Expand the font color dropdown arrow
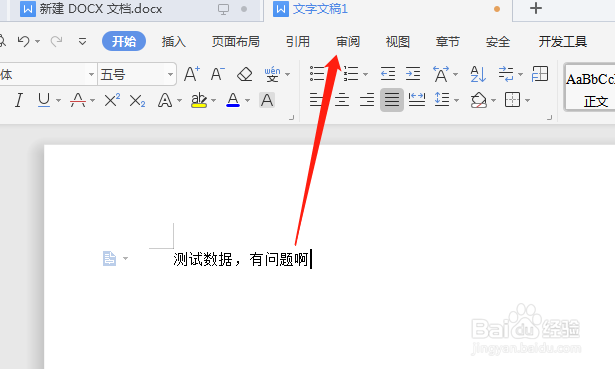Image resolution: width=615 pixels, height=369 pixels. coord(247,100)
